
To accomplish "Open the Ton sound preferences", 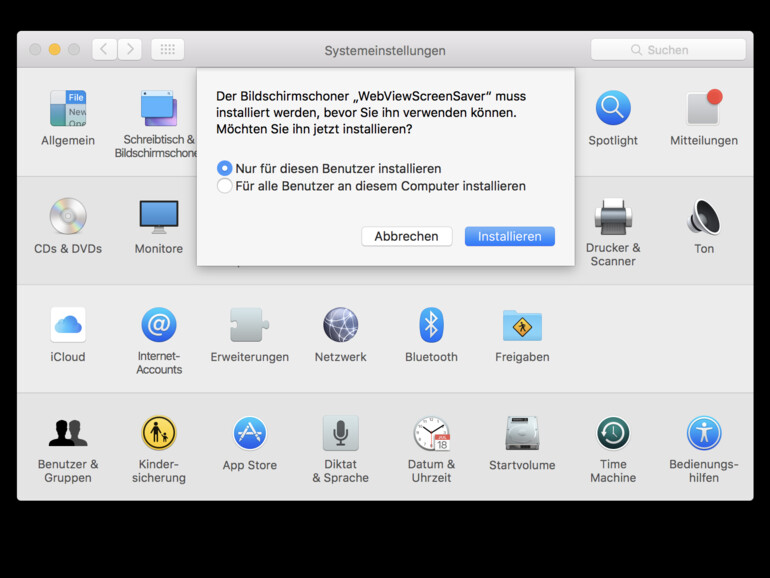I will tap(704, 216).
